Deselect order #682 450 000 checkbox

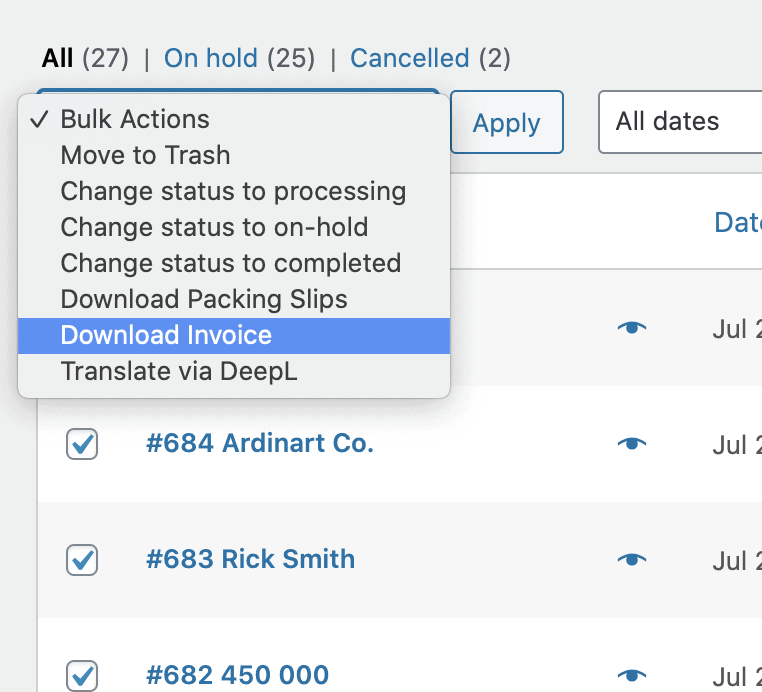click(82, 675)
